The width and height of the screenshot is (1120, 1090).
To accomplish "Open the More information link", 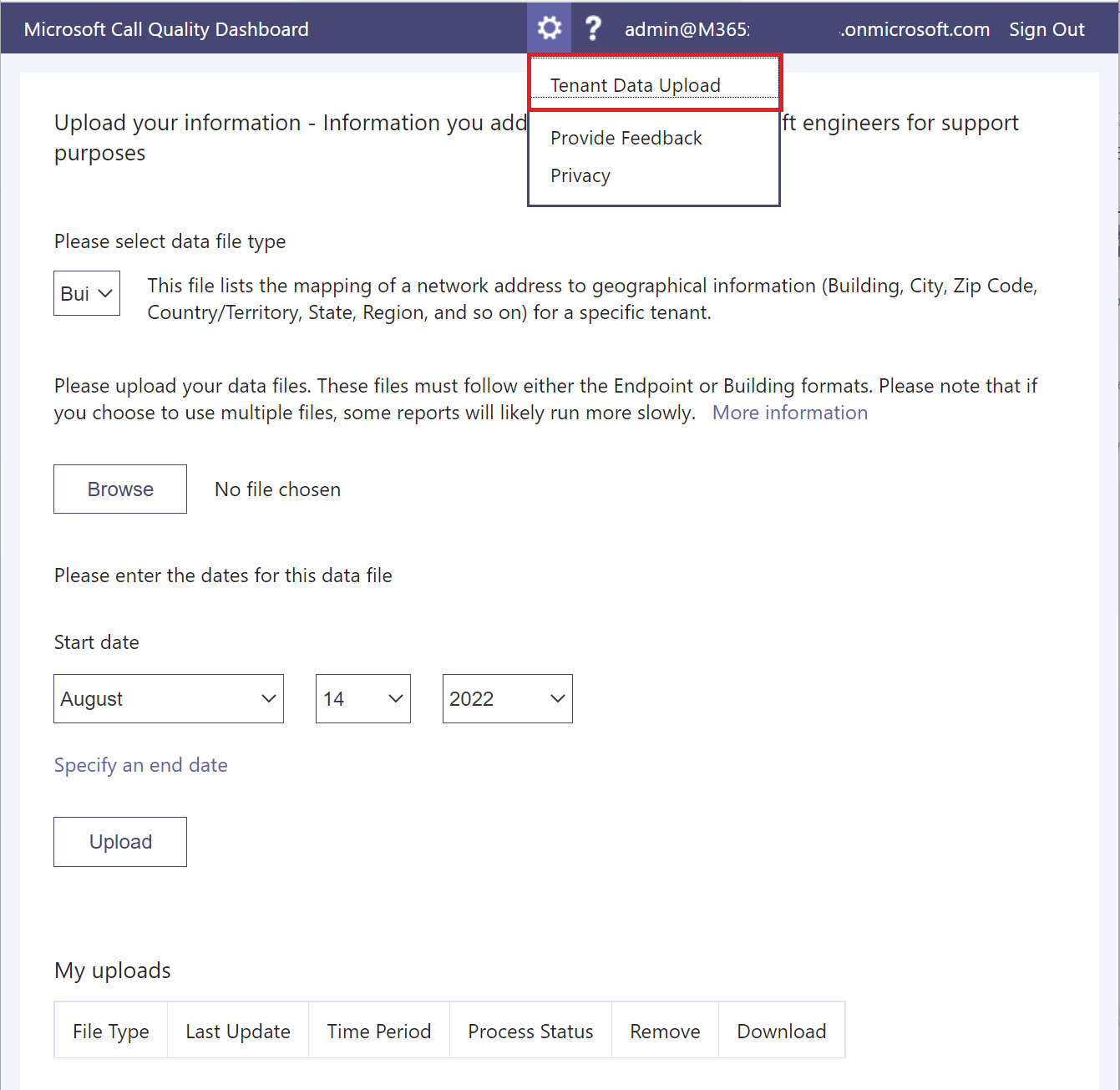I will tap(790, 413).
